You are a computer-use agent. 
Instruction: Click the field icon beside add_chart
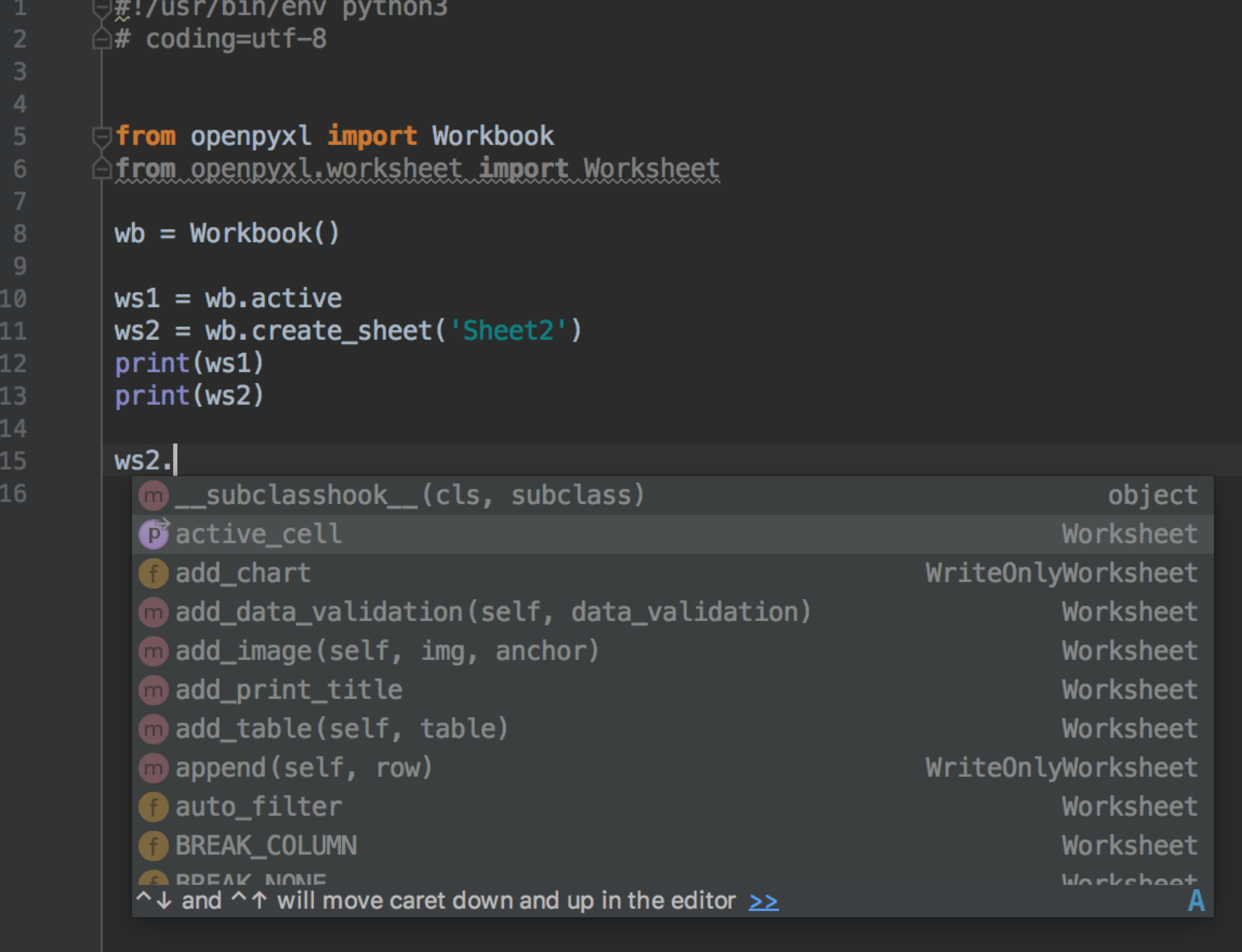click(153, 573)
